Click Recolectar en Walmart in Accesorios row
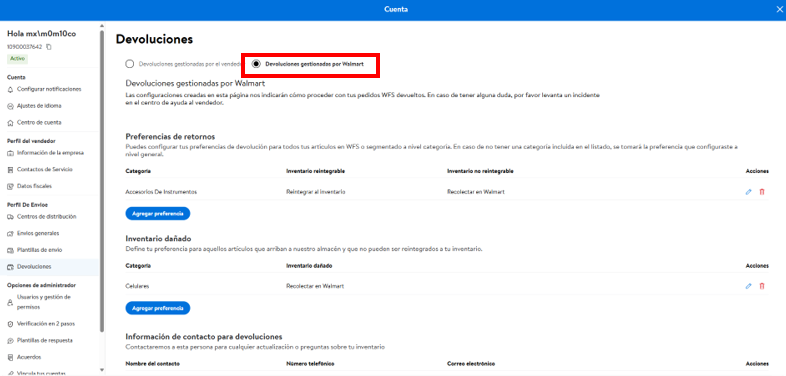This screenshot has height=376, width=786. (476, 192)
